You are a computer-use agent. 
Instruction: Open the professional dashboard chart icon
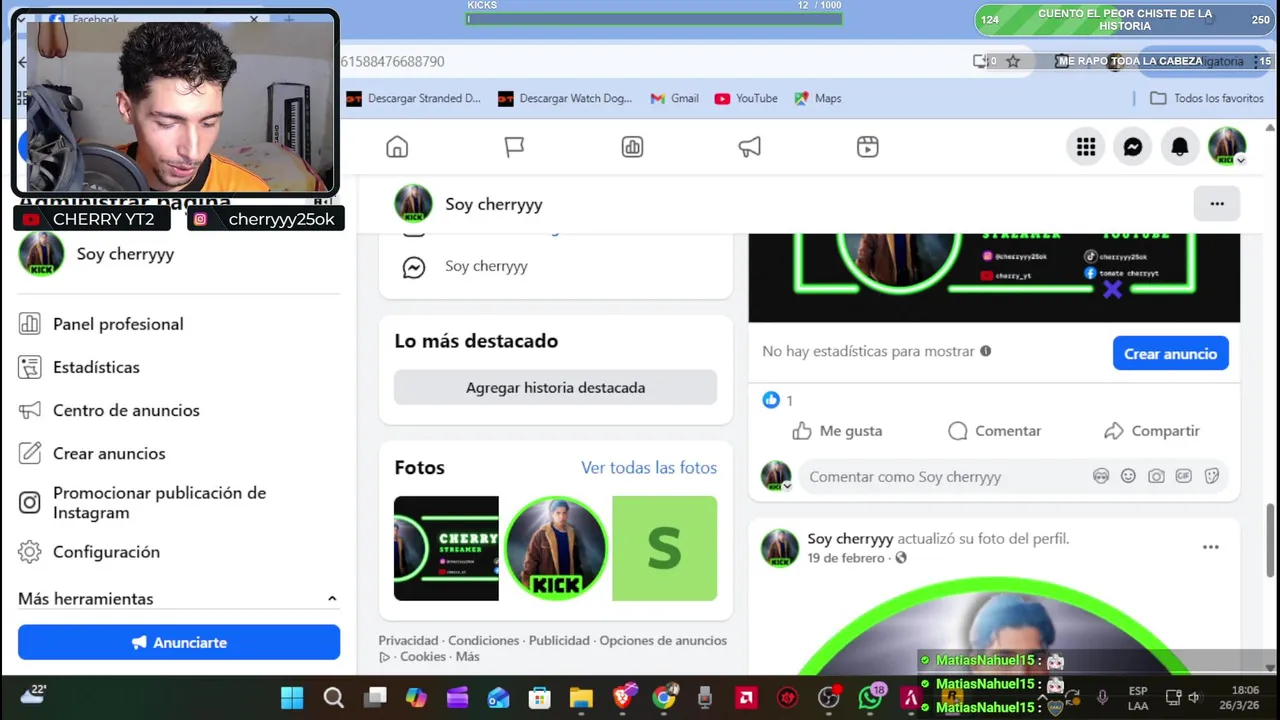(632, 147)
